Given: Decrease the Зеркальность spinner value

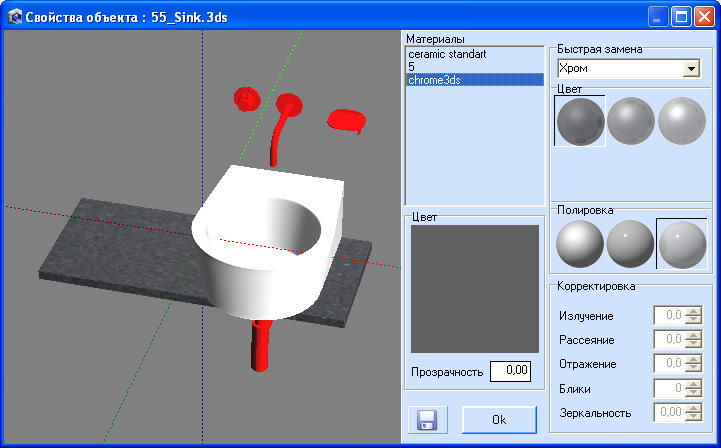Looking at the screenshot, I should click(693, 417).
